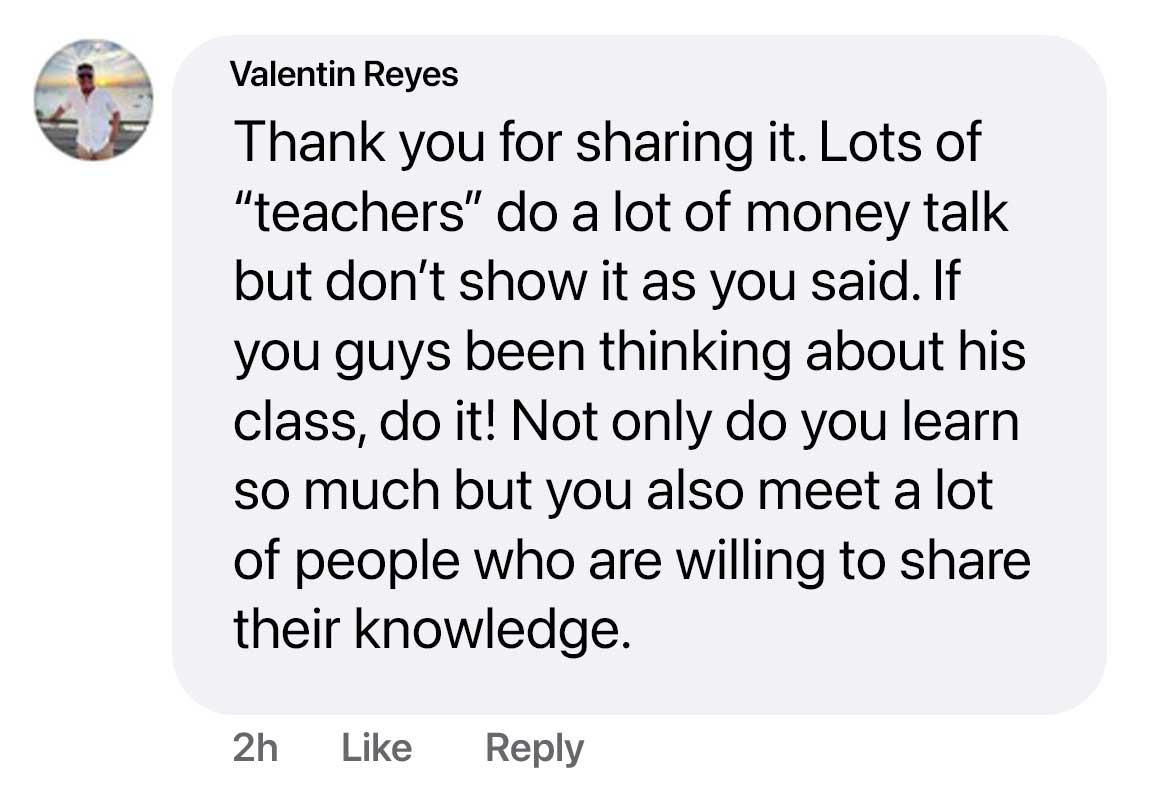This screenshot has height=807, width=1170.
Task: Click the words "their knowledge."
Action: pyautogui.click(x=432, y=631)
